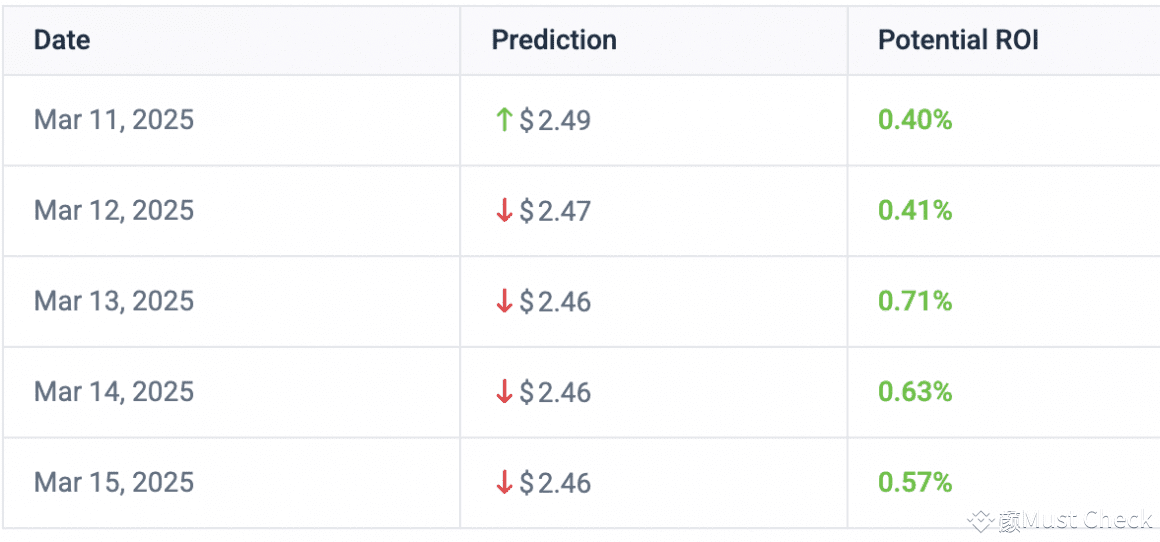Click the 0.40% potential ROI value

(915, 120)
